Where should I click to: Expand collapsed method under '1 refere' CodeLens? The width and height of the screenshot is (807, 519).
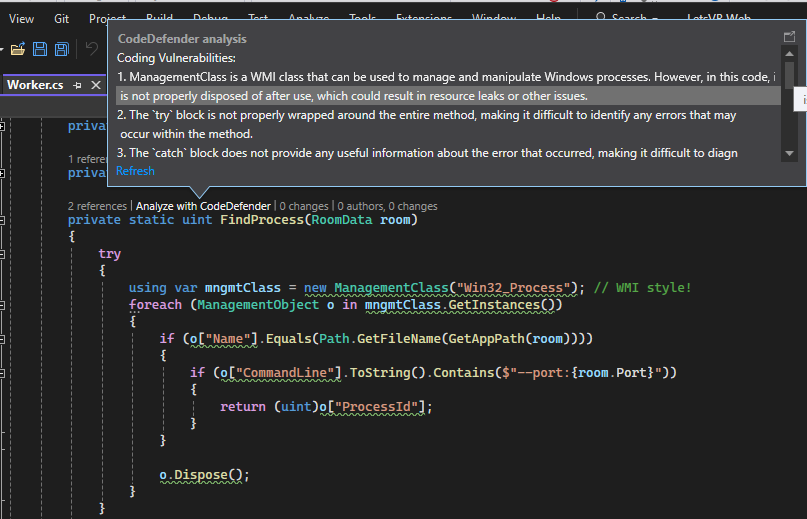tap(2, 174)
